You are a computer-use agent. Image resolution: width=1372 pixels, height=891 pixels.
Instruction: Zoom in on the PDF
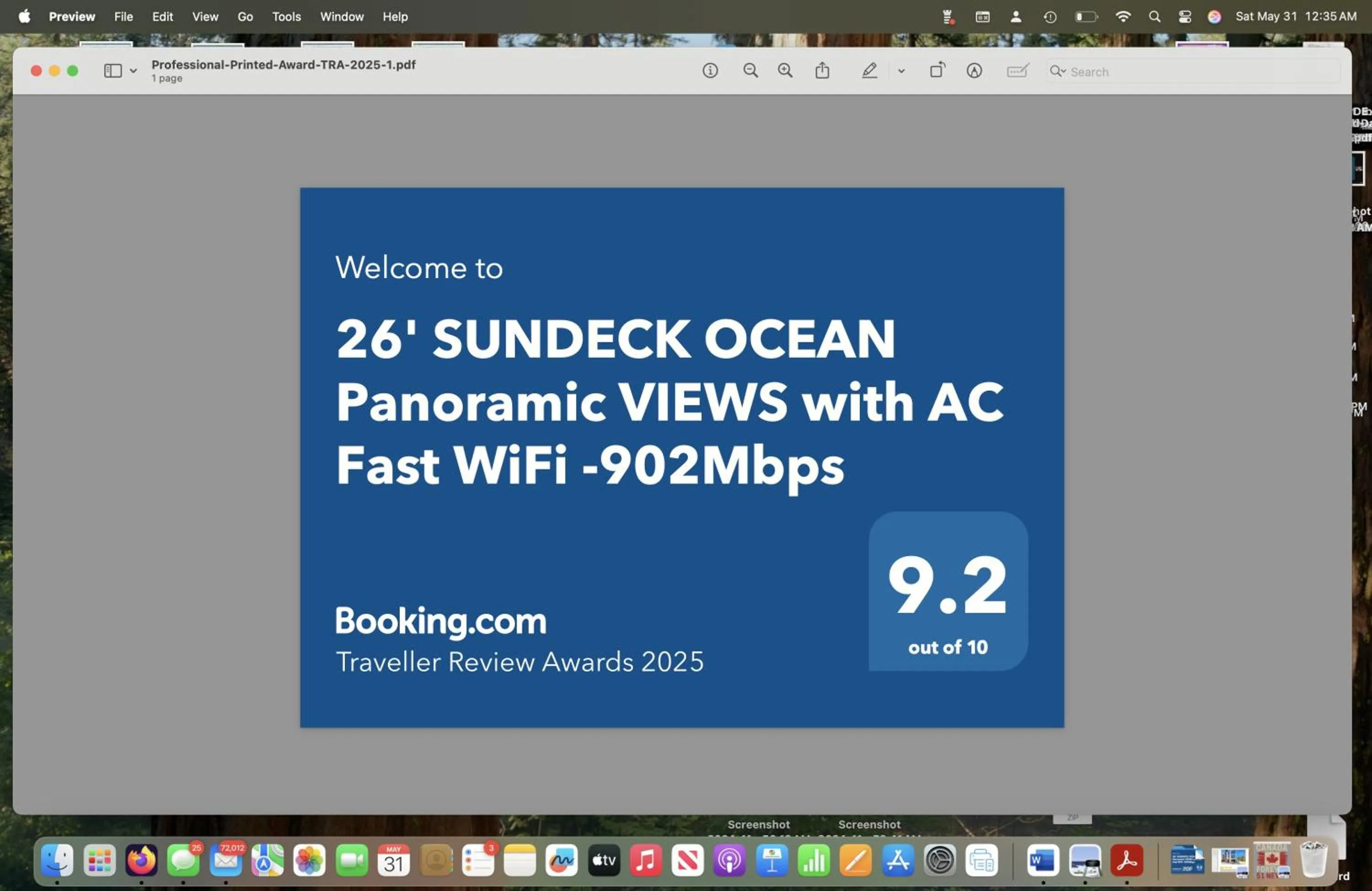click(x=785, y=70)
